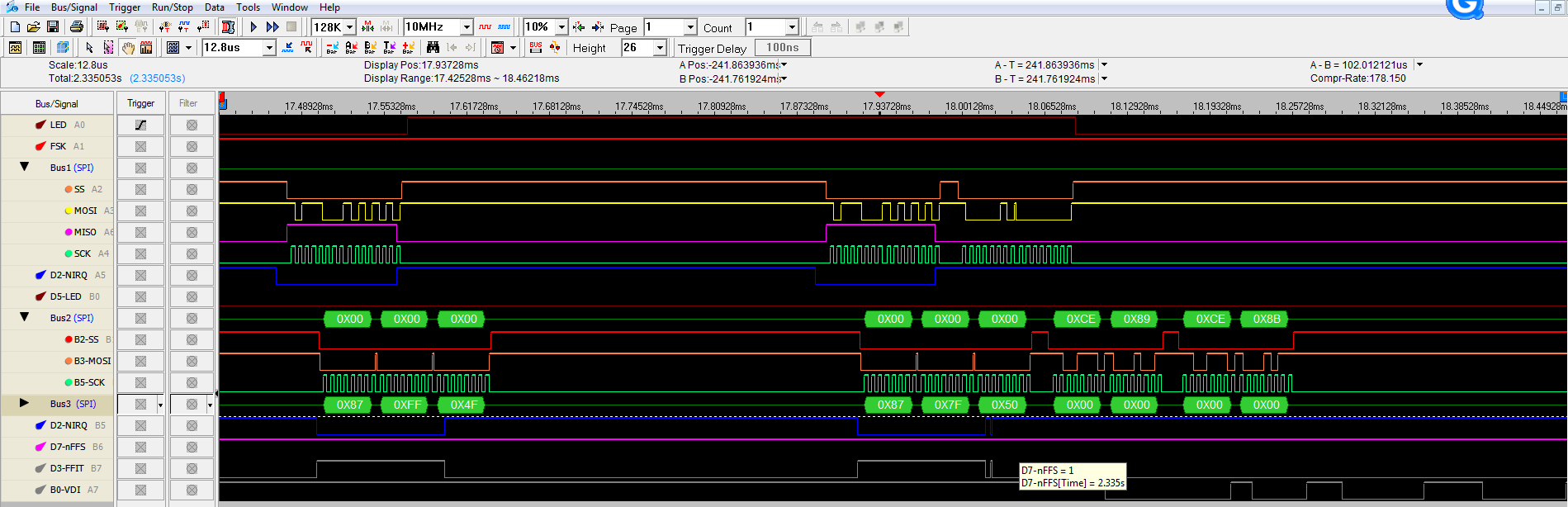Screen dimensions: 1568x507
Task: Click the Print icon
Action: pyautogui.click(x=77, y=27)
